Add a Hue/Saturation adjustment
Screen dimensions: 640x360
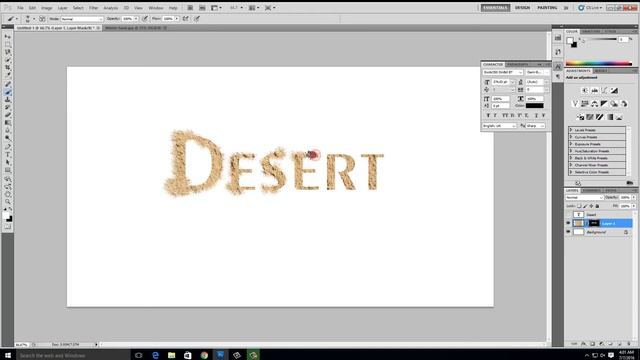[x=584, y=104]
